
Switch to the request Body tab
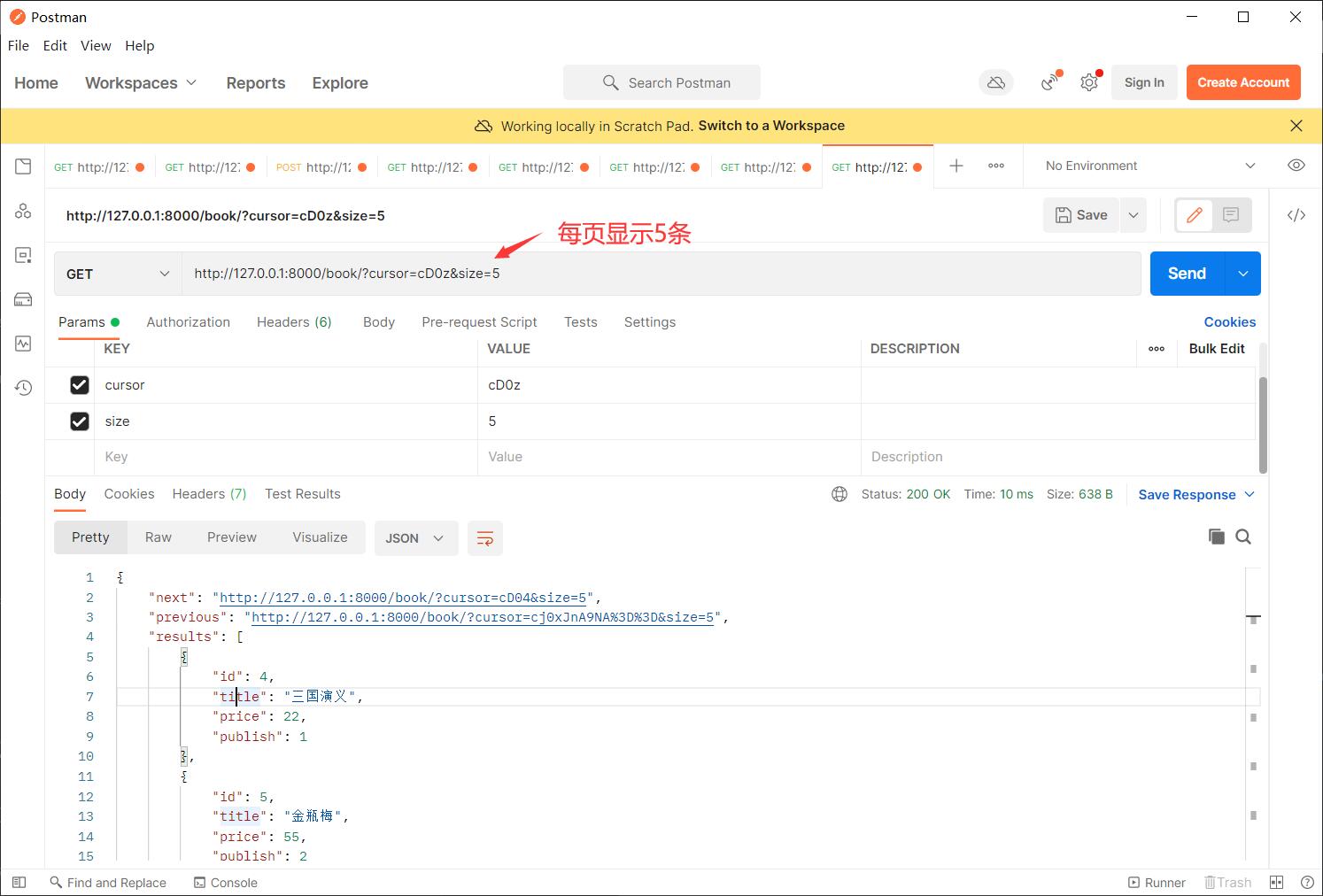(379, 322)
